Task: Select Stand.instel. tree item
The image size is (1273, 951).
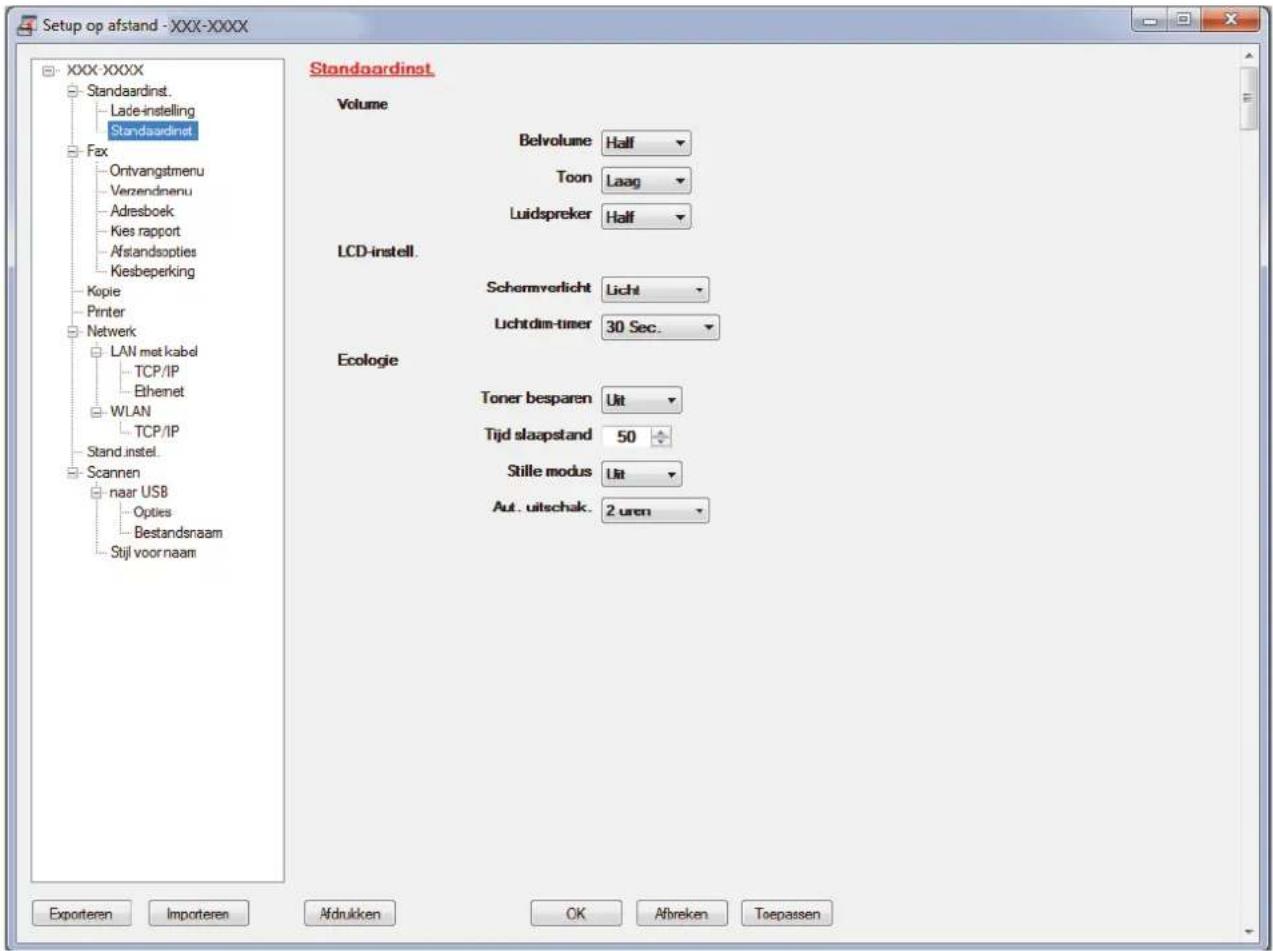Action: 121,451
